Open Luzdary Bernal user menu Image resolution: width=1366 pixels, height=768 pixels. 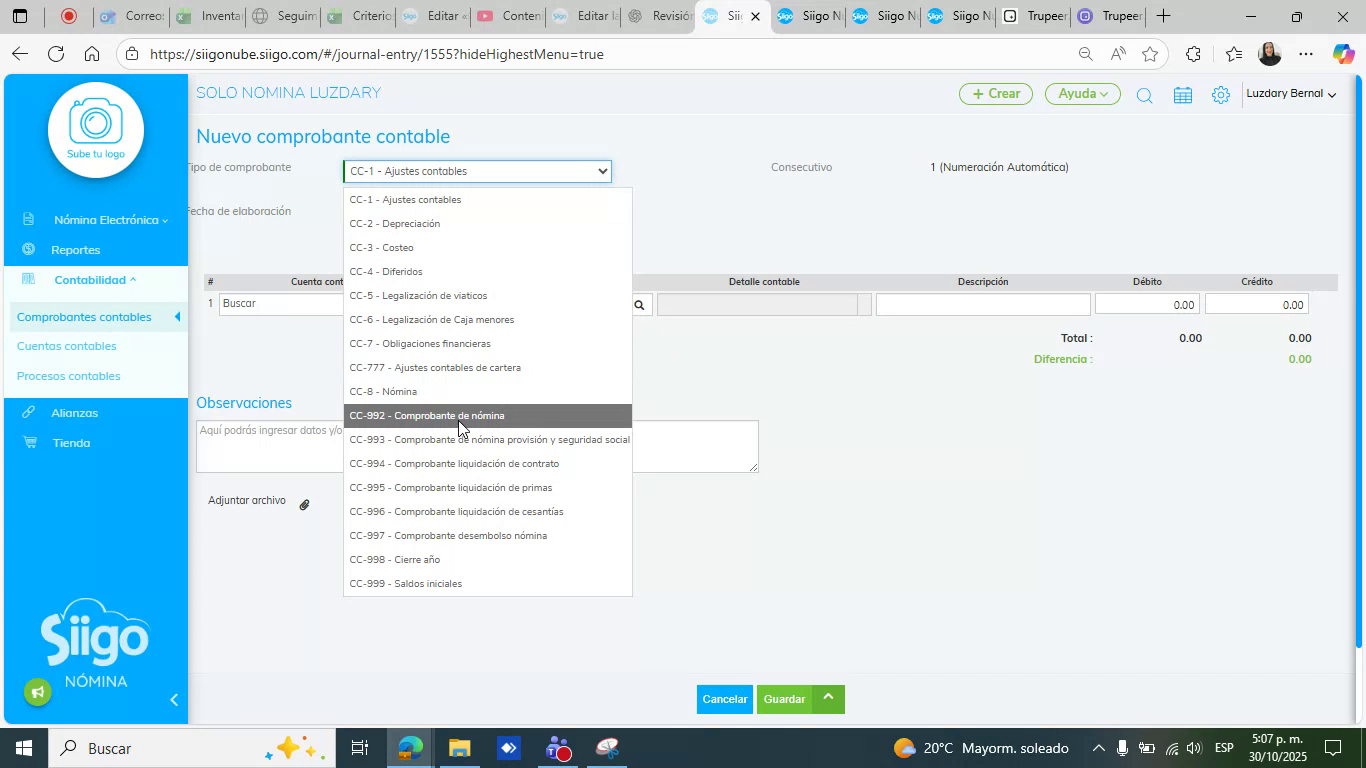click(x=1291, y=94)
